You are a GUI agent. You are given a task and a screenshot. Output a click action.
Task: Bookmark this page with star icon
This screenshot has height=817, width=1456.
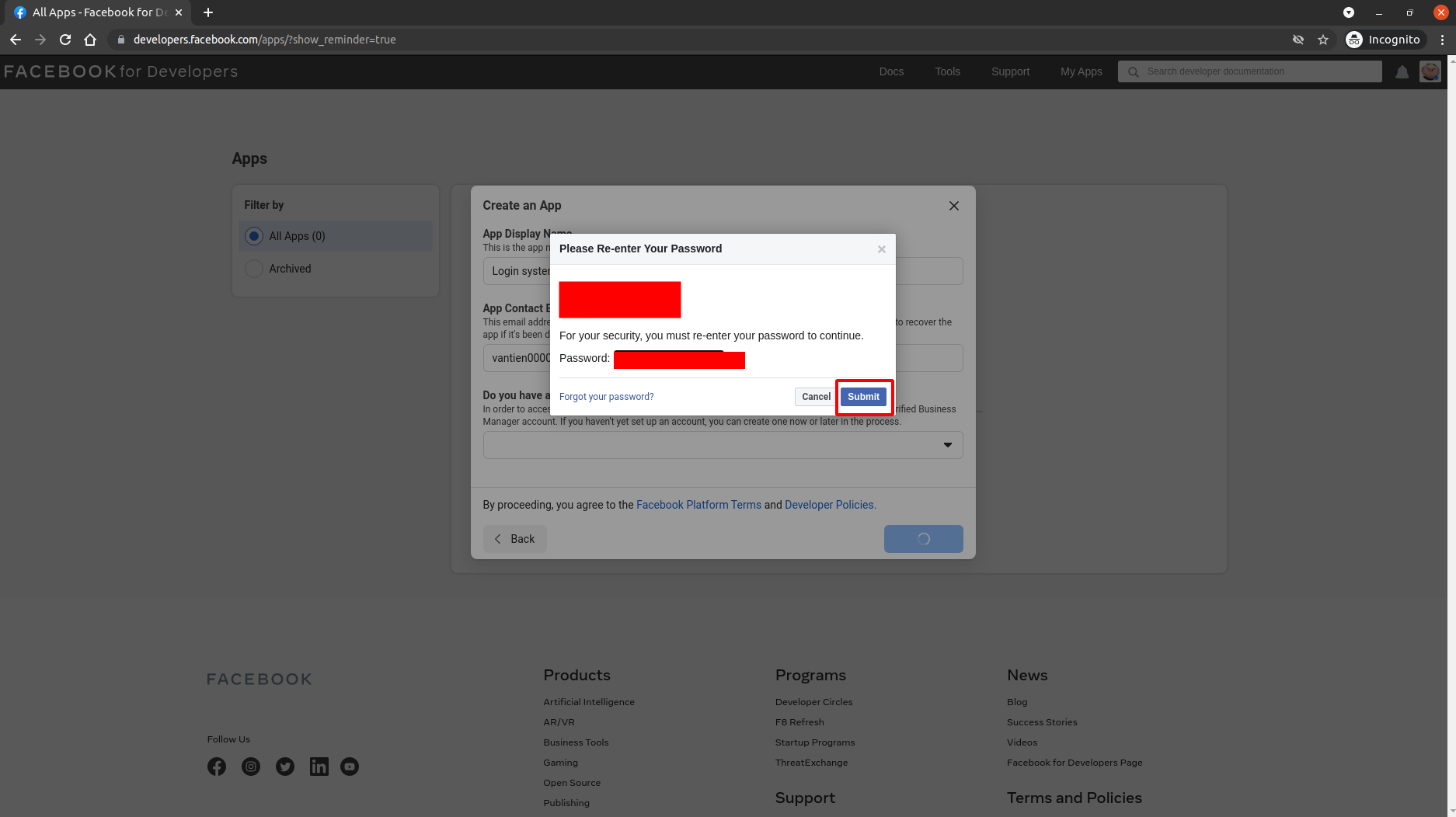[1323, 40]
